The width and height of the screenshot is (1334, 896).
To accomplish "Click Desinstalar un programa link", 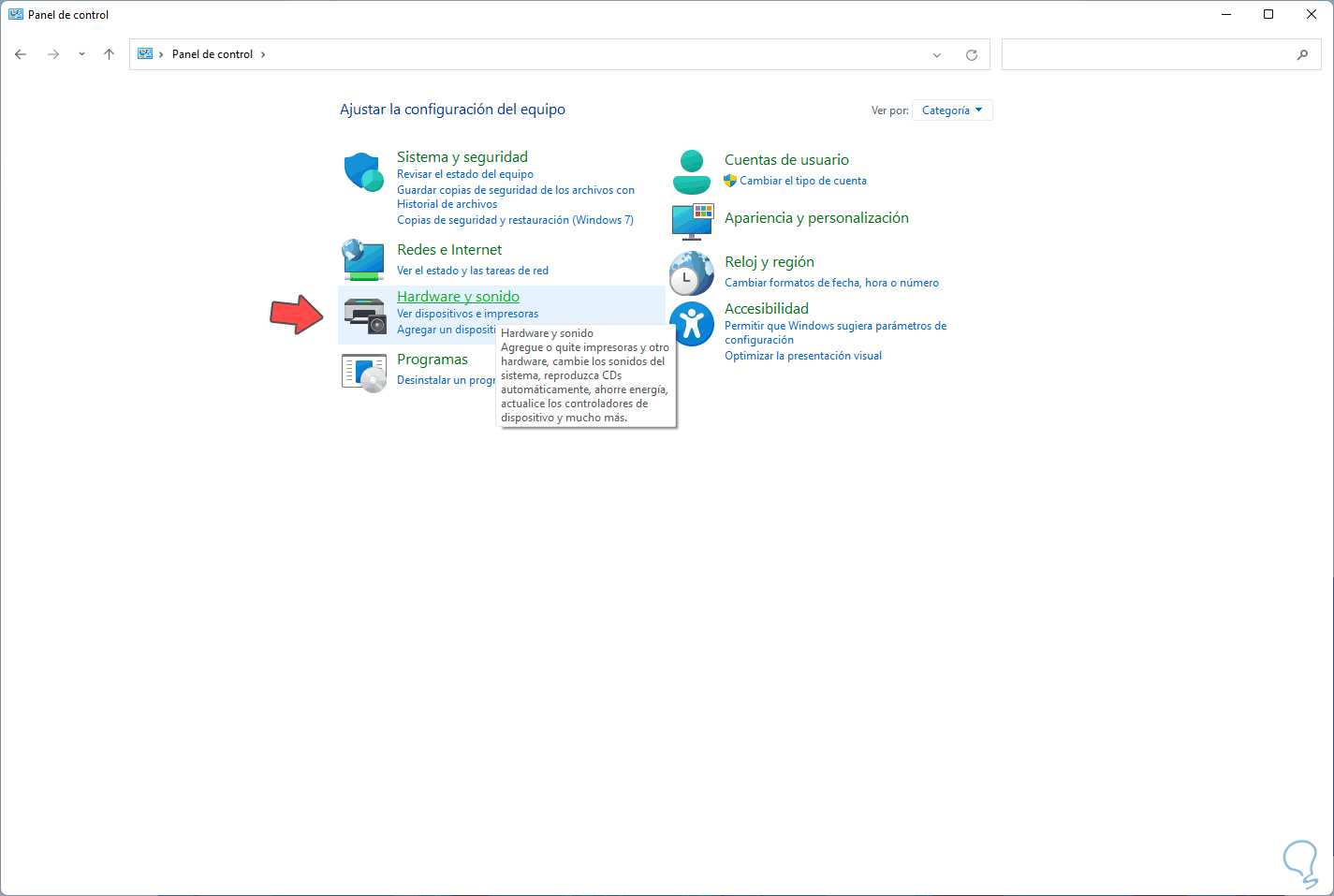I will tap(447, 380).
